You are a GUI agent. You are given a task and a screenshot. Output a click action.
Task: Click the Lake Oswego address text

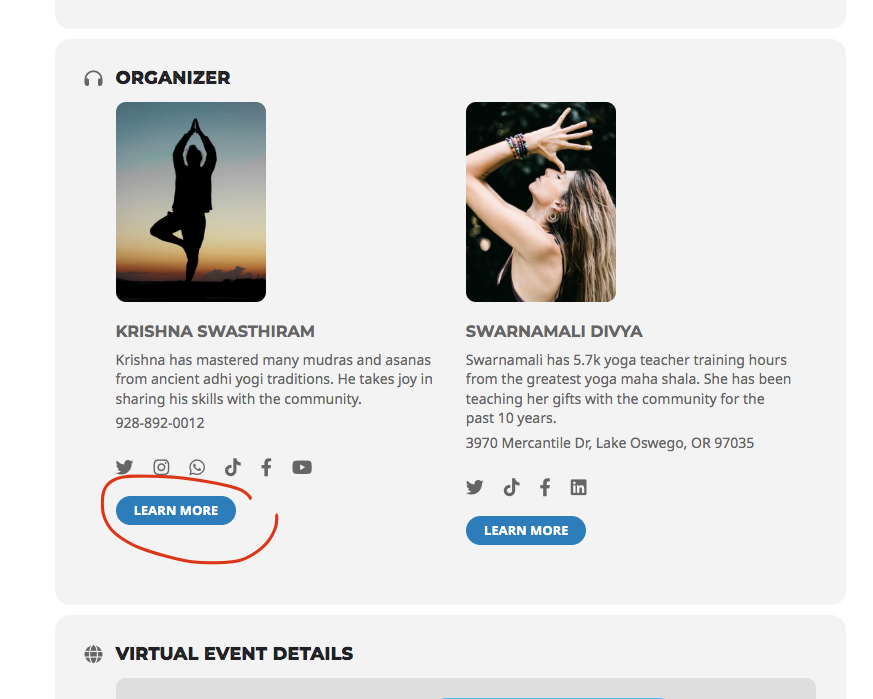pos(610,443)
